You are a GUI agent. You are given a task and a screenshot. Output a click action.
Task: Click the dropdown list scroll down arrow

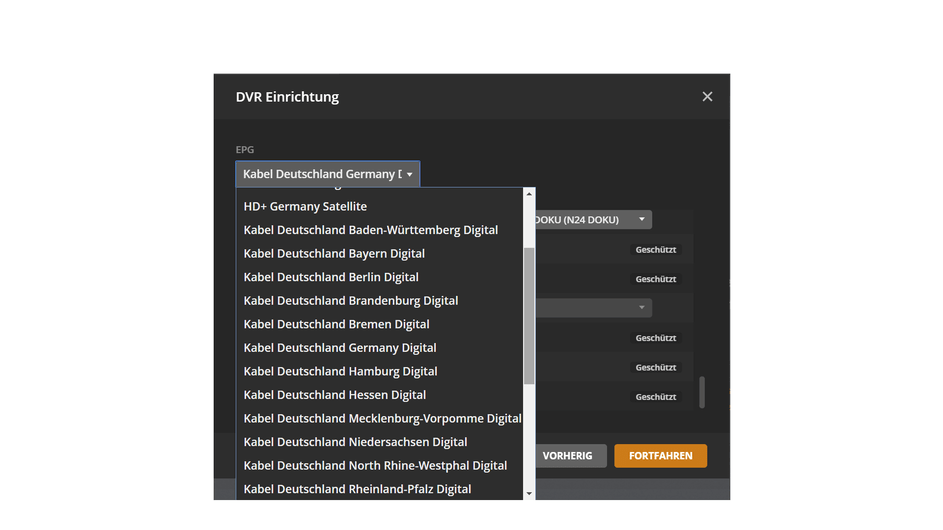(529, 493)
